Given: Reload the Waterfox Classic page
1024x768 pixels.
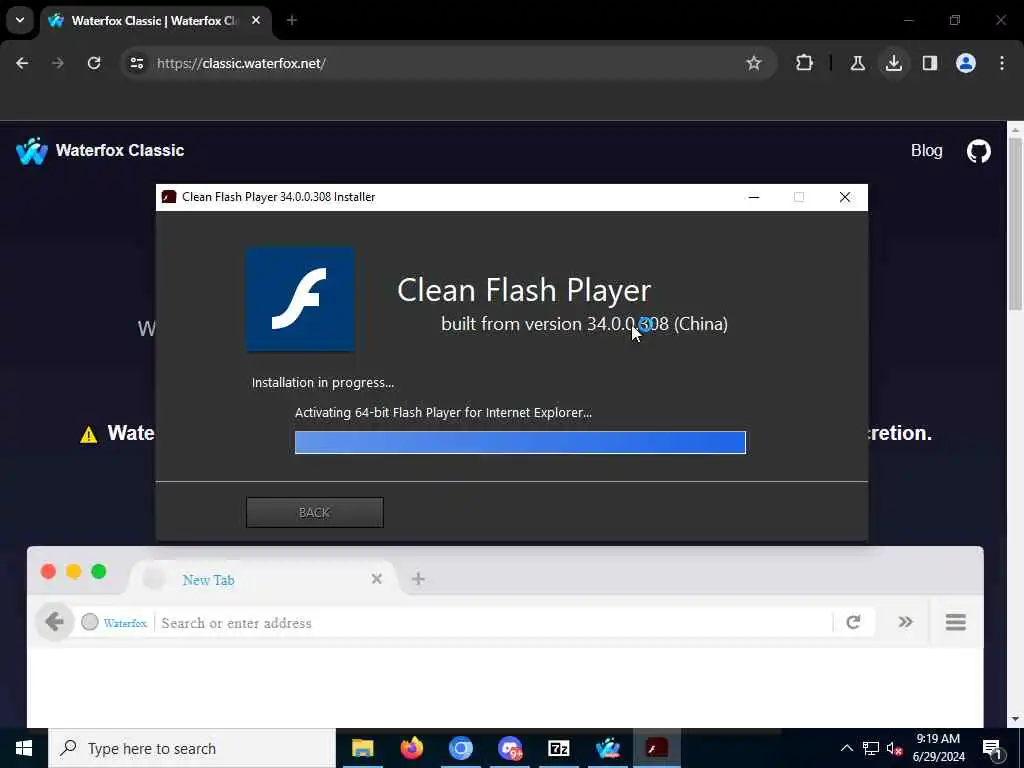Looking at the screenshot, I should pyautogui.click(x=94, y=63).
